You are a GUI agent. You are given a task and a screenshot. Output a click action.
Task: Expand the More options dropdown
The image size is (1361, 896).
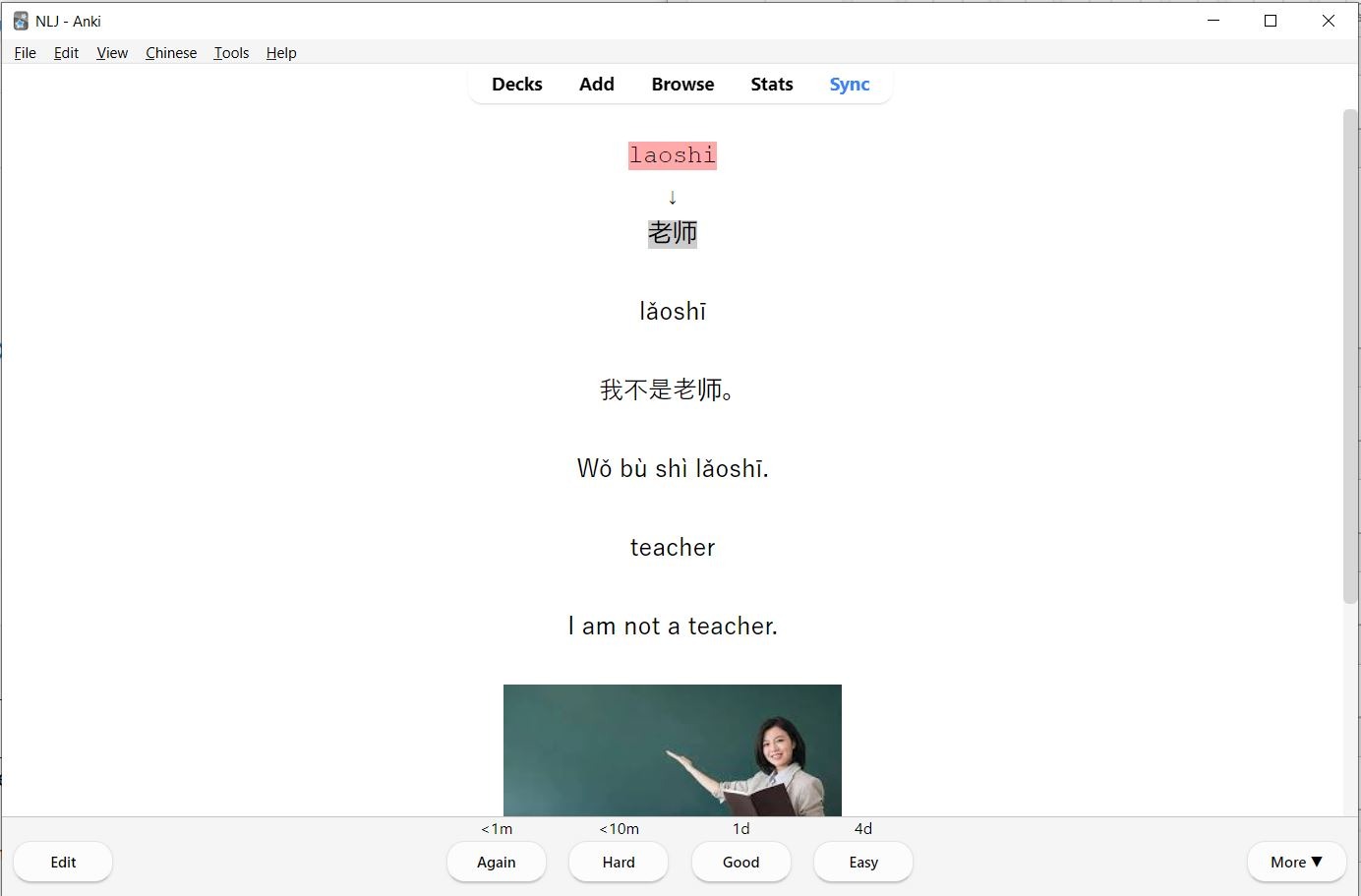(x=1296, y=863)
